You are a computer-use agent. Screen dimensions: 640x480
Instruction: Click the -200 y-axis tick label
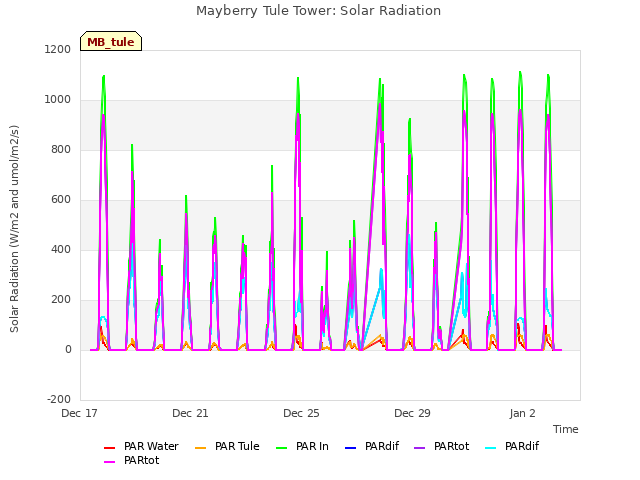coord(59,399)
